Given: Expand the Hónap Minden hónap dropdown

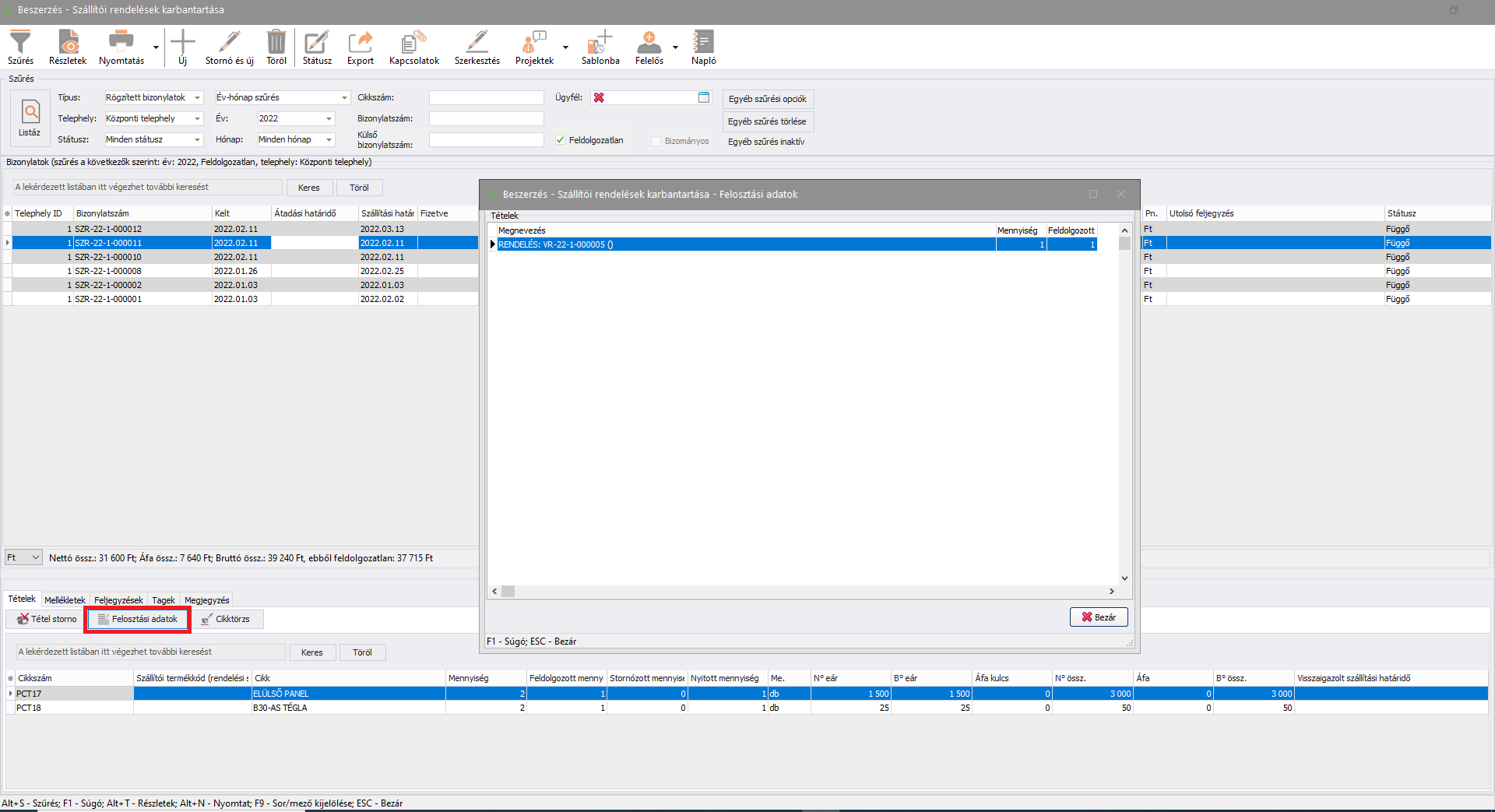Looking at the screenshot, I should [329, 139].
